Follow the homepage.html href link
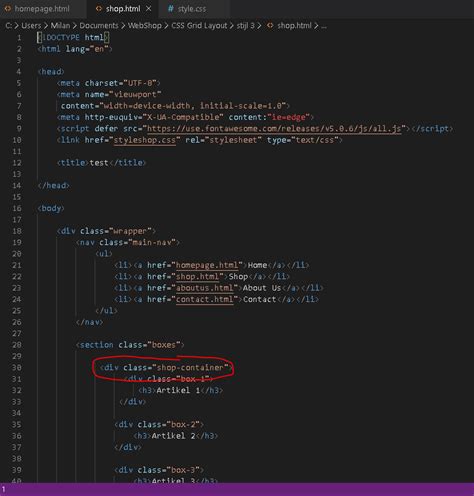The height and width of the screenshot is (496, 474). 207,265
